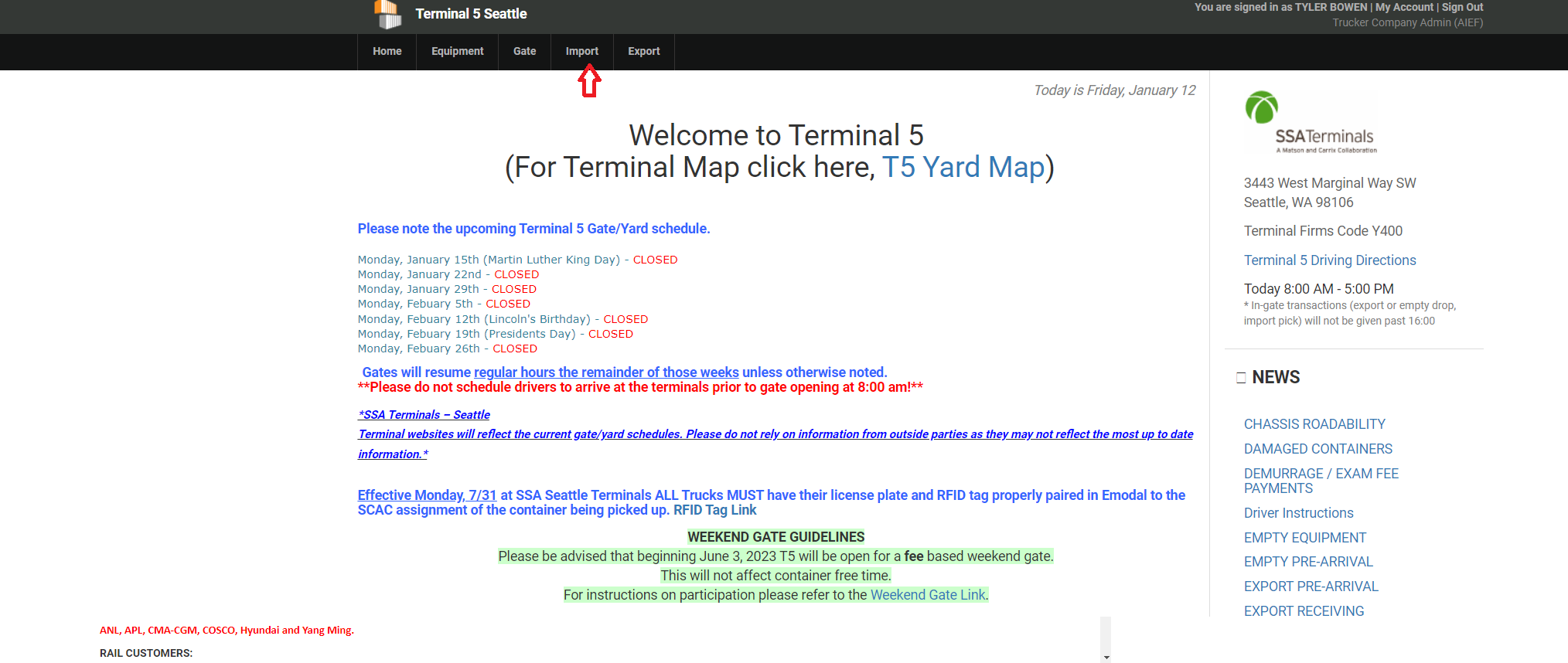Click 'Today is Friday, January 12' date text
This screenshot has width=1568, height=663.
point(1114,90)
